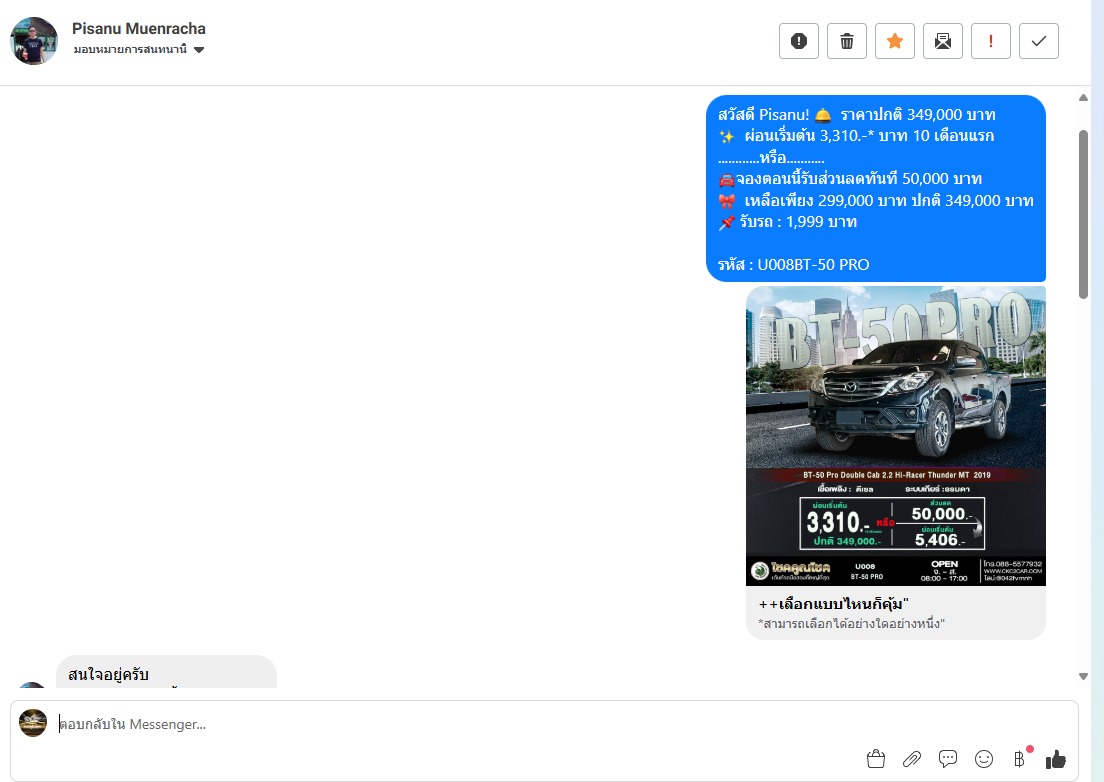
Task: Click the scroll up arrow of chat
Action: point(1083,98)
